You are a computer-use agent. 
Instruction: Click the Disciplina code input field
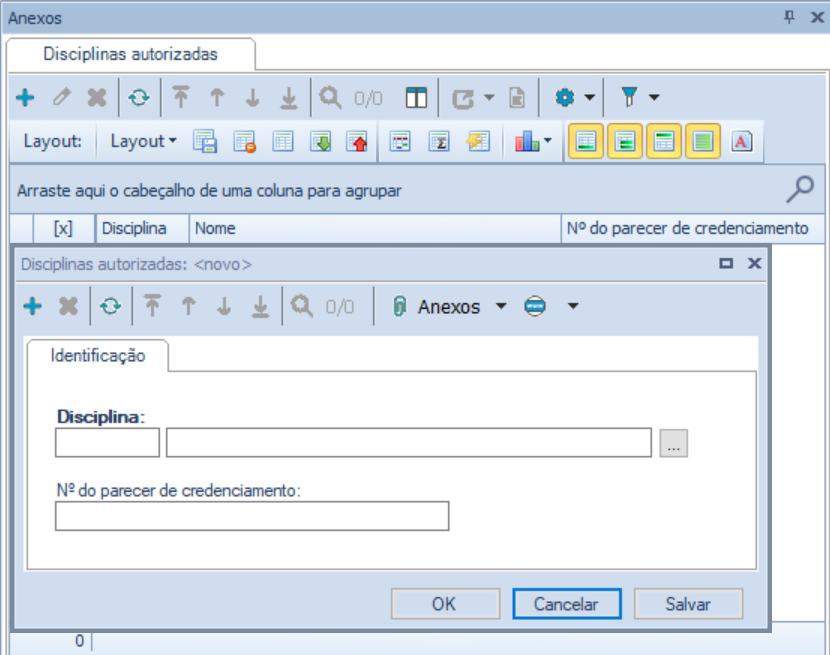click(x=107, y=443)
